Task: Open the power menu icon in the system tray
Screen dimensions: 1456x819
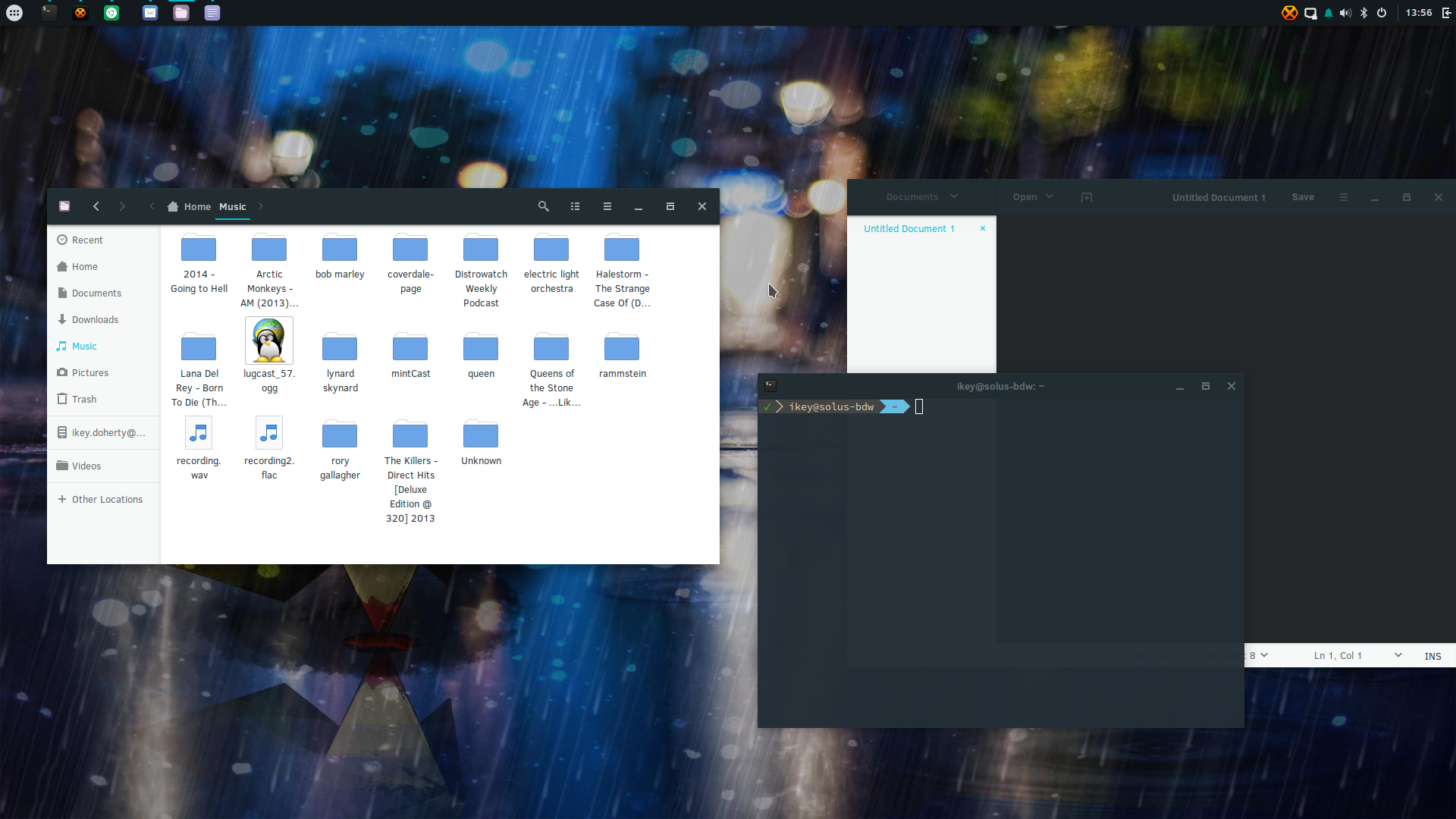Action: click(1382, 13)
